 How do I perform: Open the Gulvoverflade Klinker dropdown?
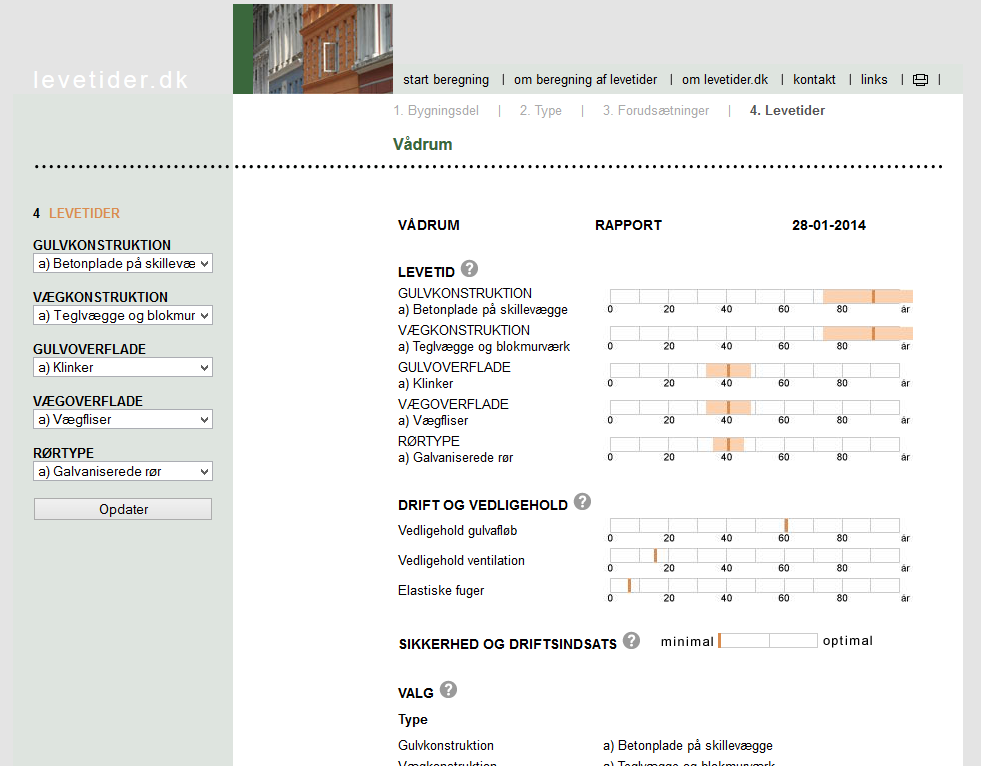coord(123,367)
